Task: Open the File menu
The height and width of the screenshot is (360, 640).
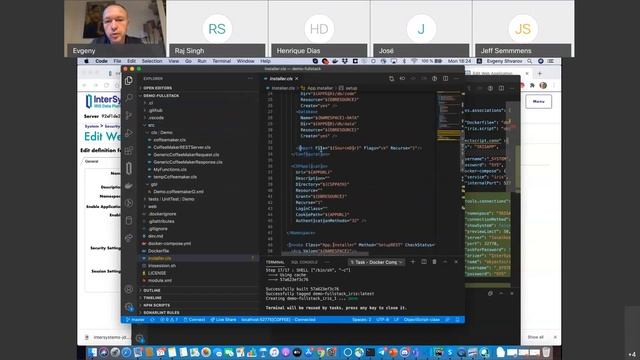Action: tap(117, 61)
